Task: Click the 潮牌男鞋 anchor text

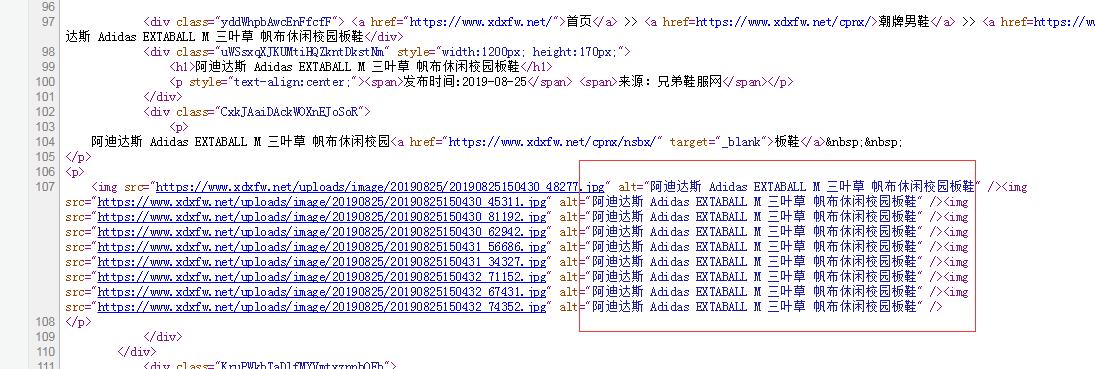Action: pos(904,22)
